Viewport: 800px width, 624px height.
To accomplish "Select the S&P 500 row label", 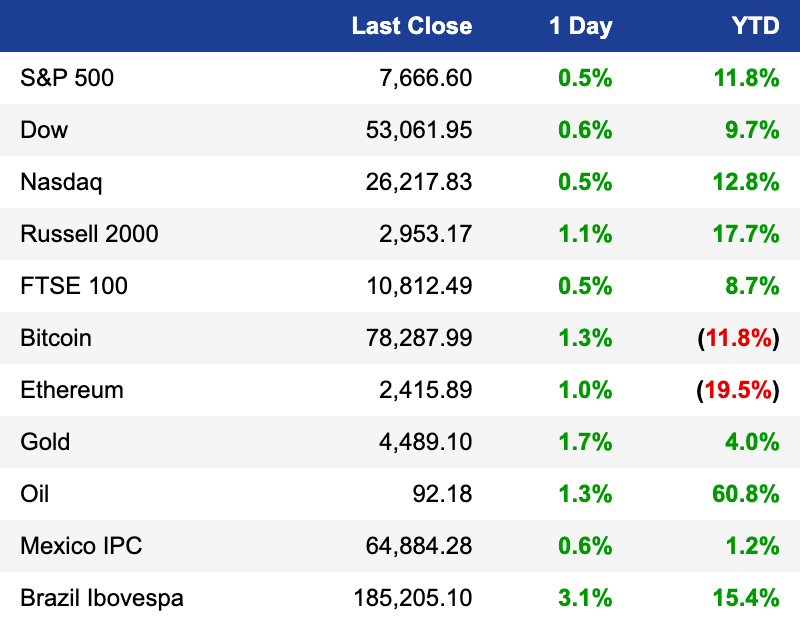I will (67, 78).
